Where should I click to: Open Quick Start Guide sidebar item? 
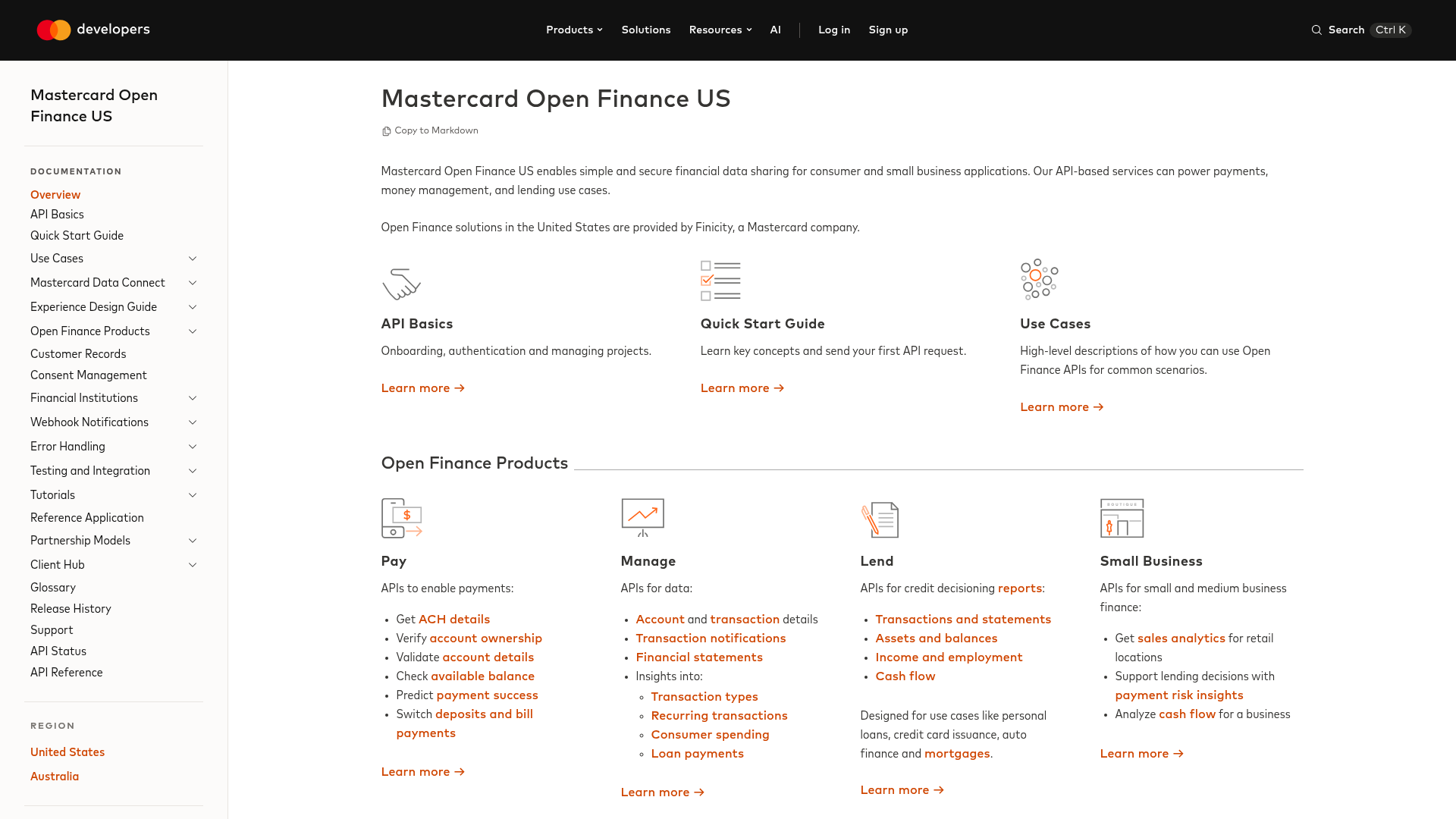click(77, 236)
